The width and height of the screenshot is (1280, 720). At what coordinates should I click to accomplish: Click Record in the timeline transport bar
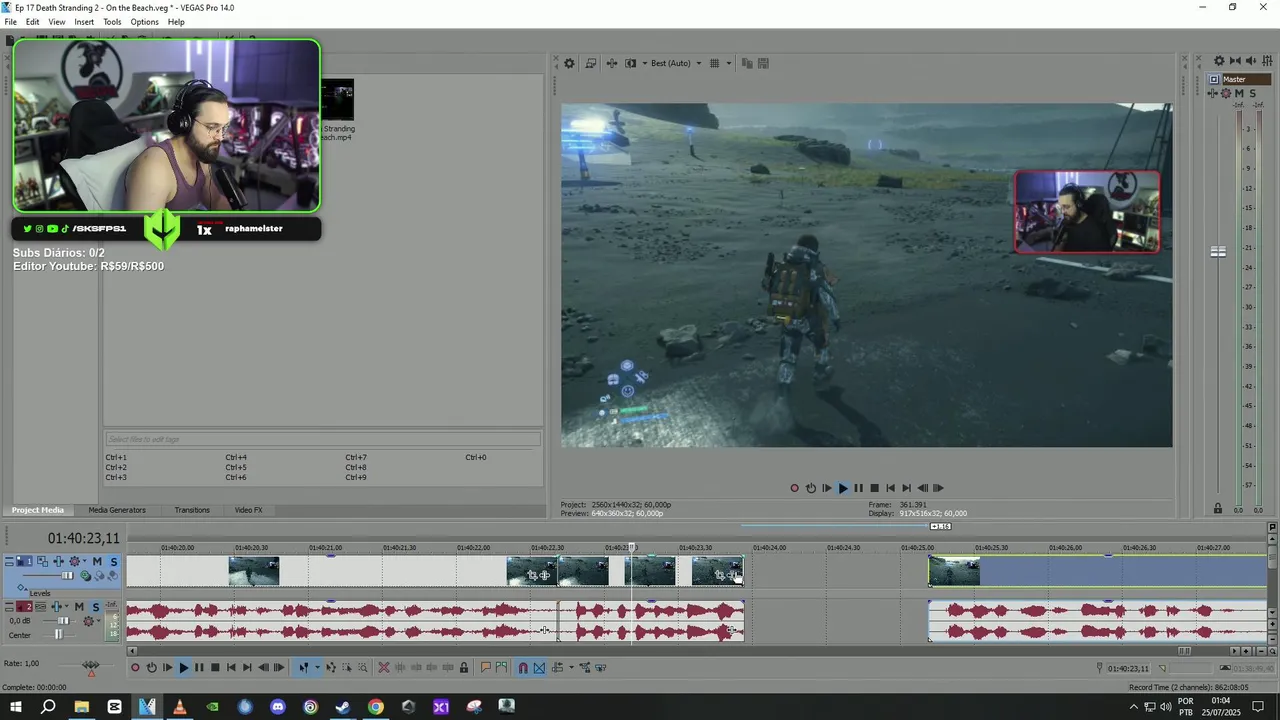(135, 667)
